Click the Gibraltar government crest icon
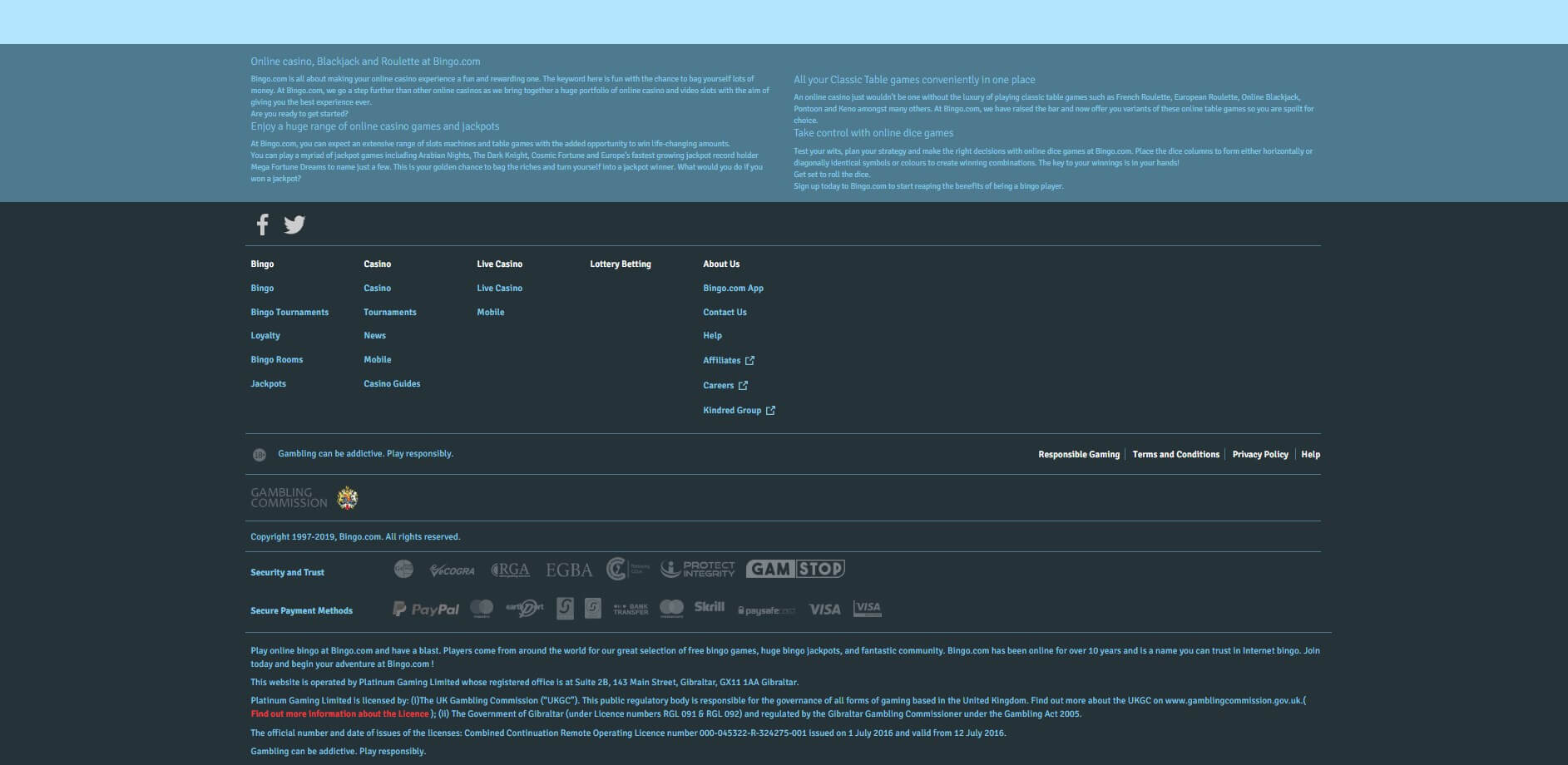Viewport: 1568px width, 765px height. point(348,498)
